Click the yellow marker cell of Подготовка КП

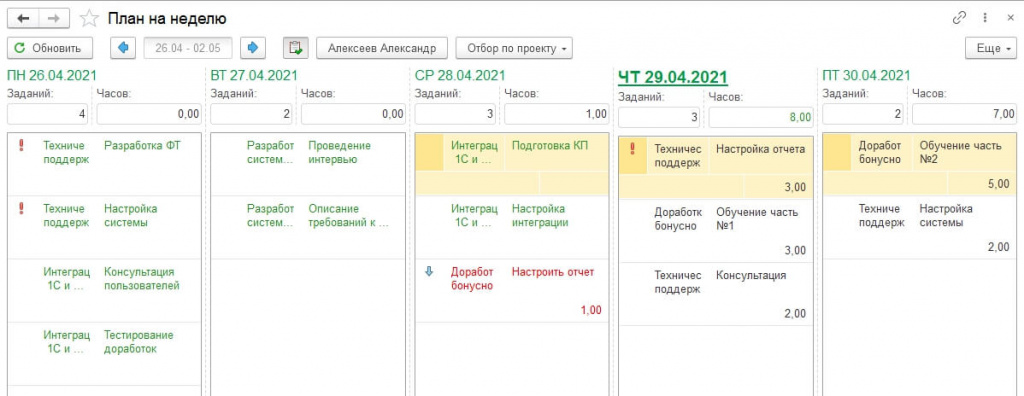click(x=429, y=153)
